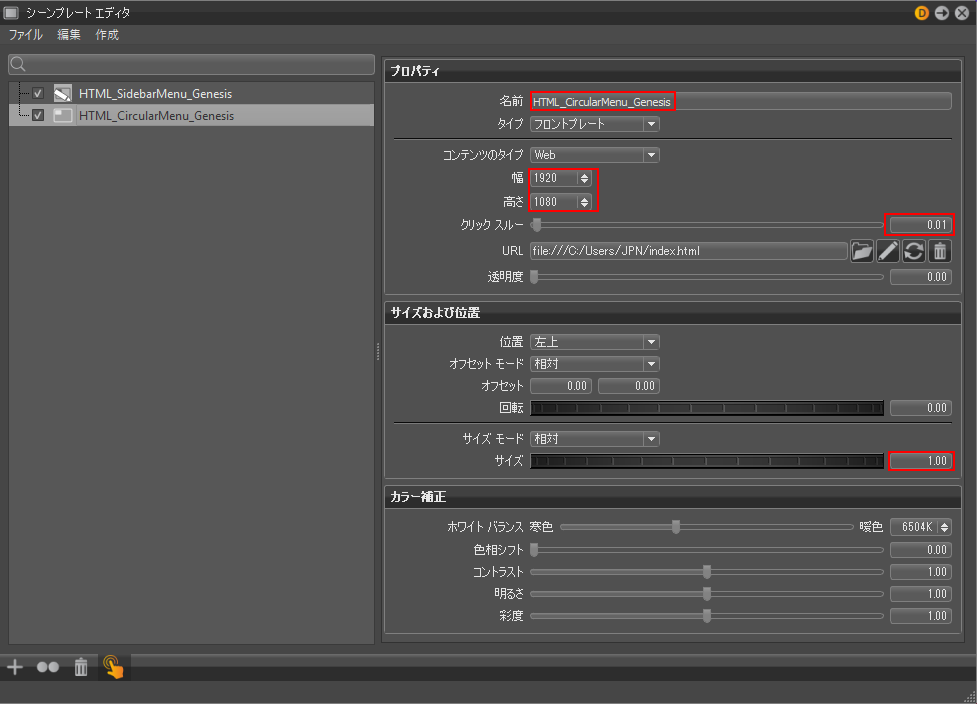Click the 透明度 value field

(921, 277)
